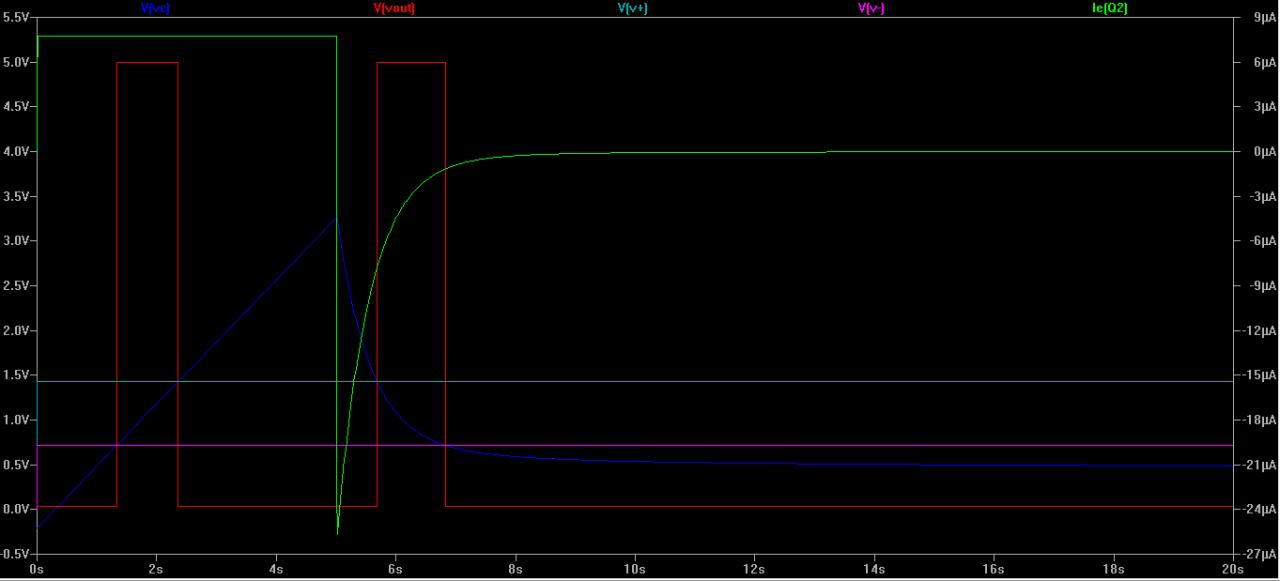Viewport: 1280px width, 581px height.
Task: Click the 9µA right axis label
Action: tap(1264, 17)
